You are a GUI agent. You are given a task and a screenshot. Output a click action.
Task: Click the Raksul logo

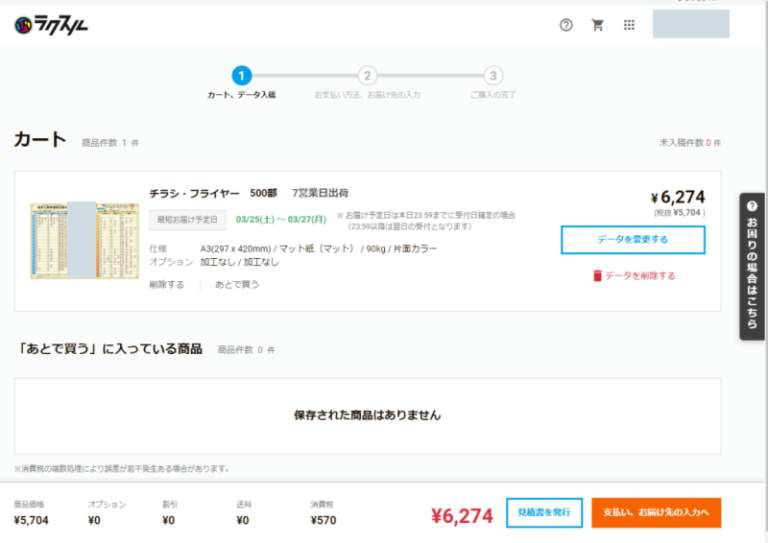(51, 25)
